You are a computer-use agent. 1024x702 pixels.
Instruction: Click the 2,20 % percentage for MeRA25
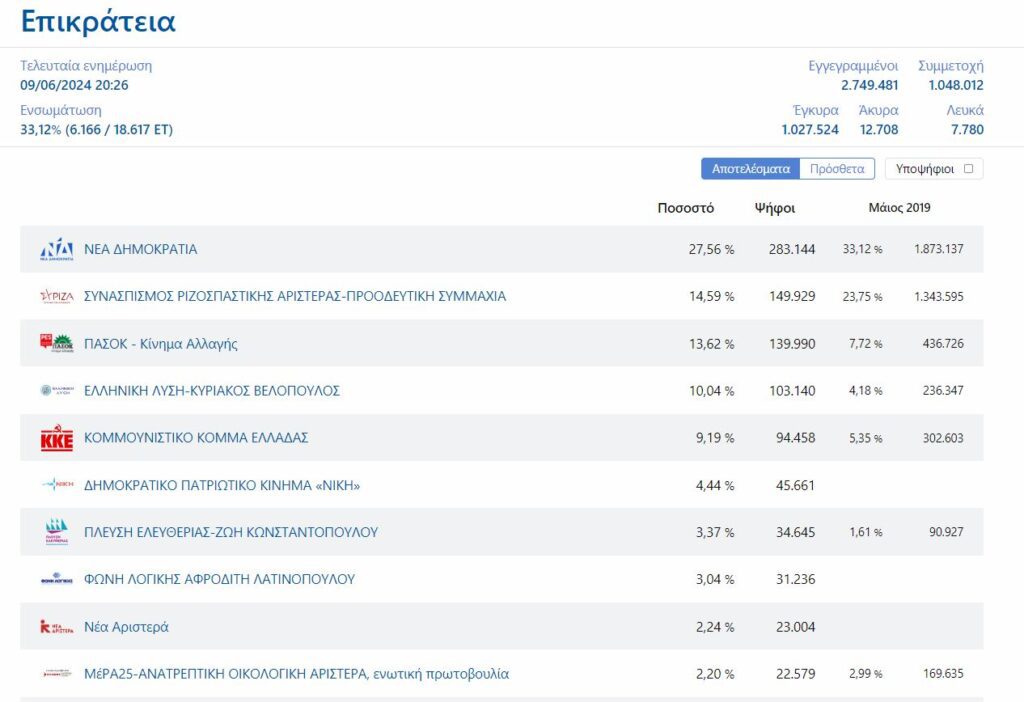714,674
